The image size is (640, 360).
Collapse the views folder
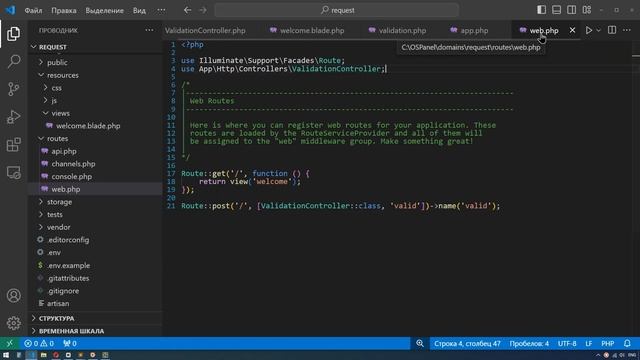60,113
